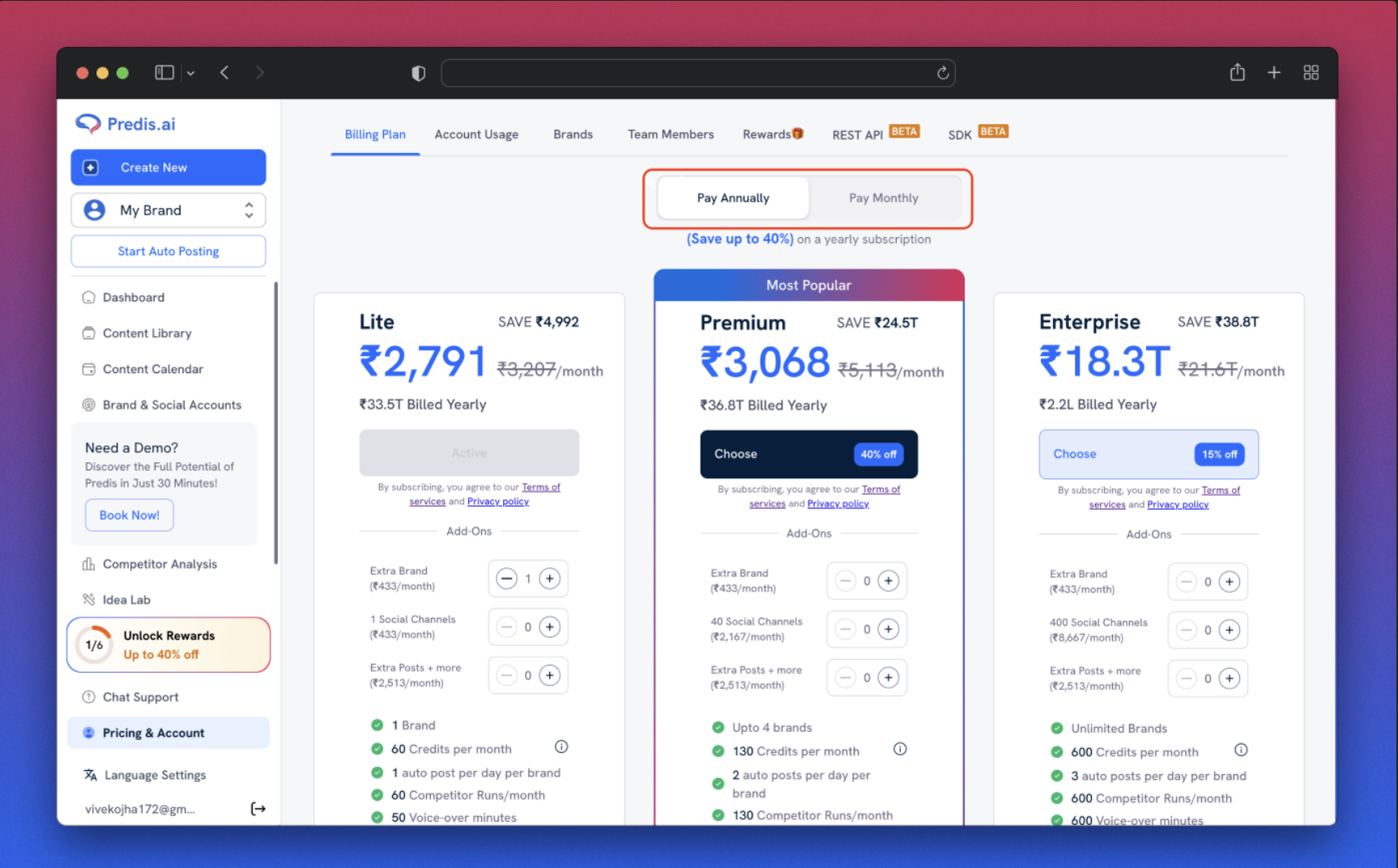Decrease Premium Extra Brand quantity

(x=846, y=581)
